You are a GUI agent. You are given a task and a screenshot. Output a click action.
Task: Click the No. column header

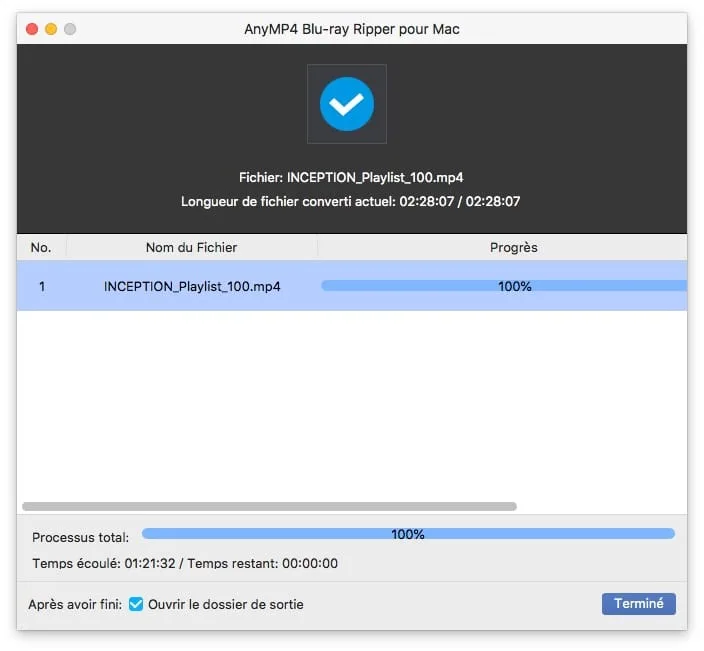tap(41, 247)
